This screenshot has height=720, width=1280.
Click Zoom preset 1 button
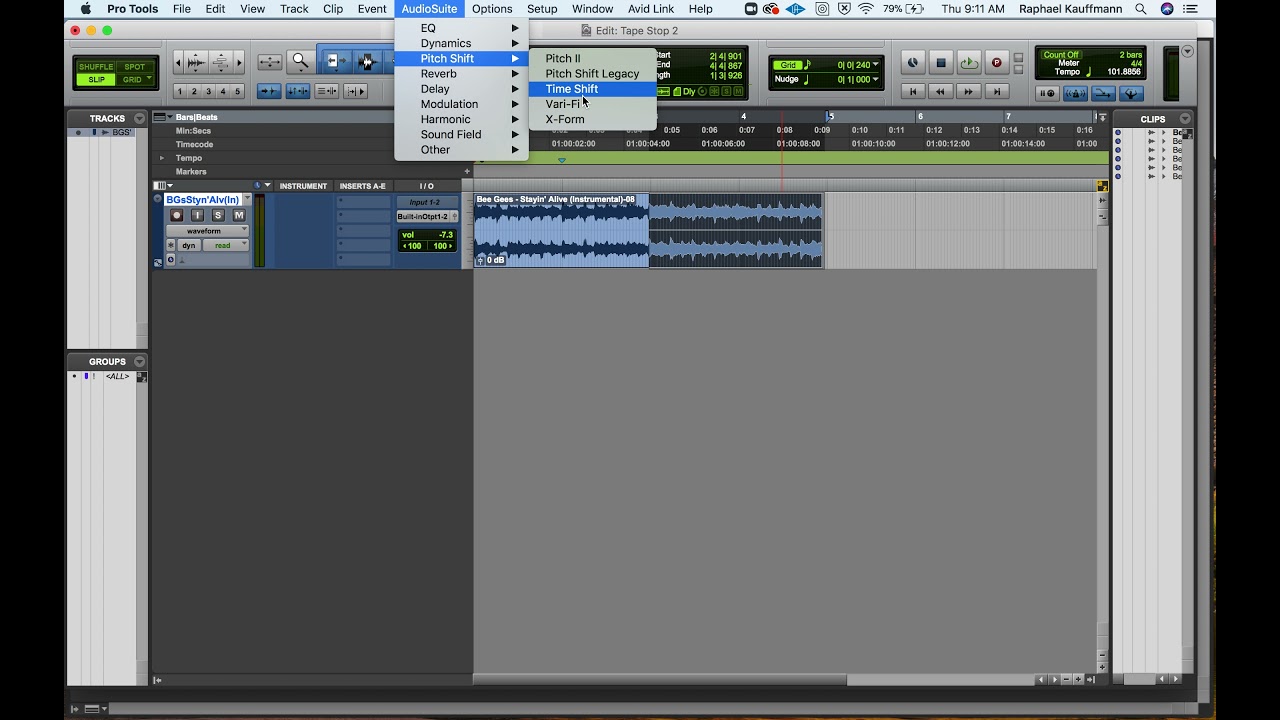[x=180, y=91]
